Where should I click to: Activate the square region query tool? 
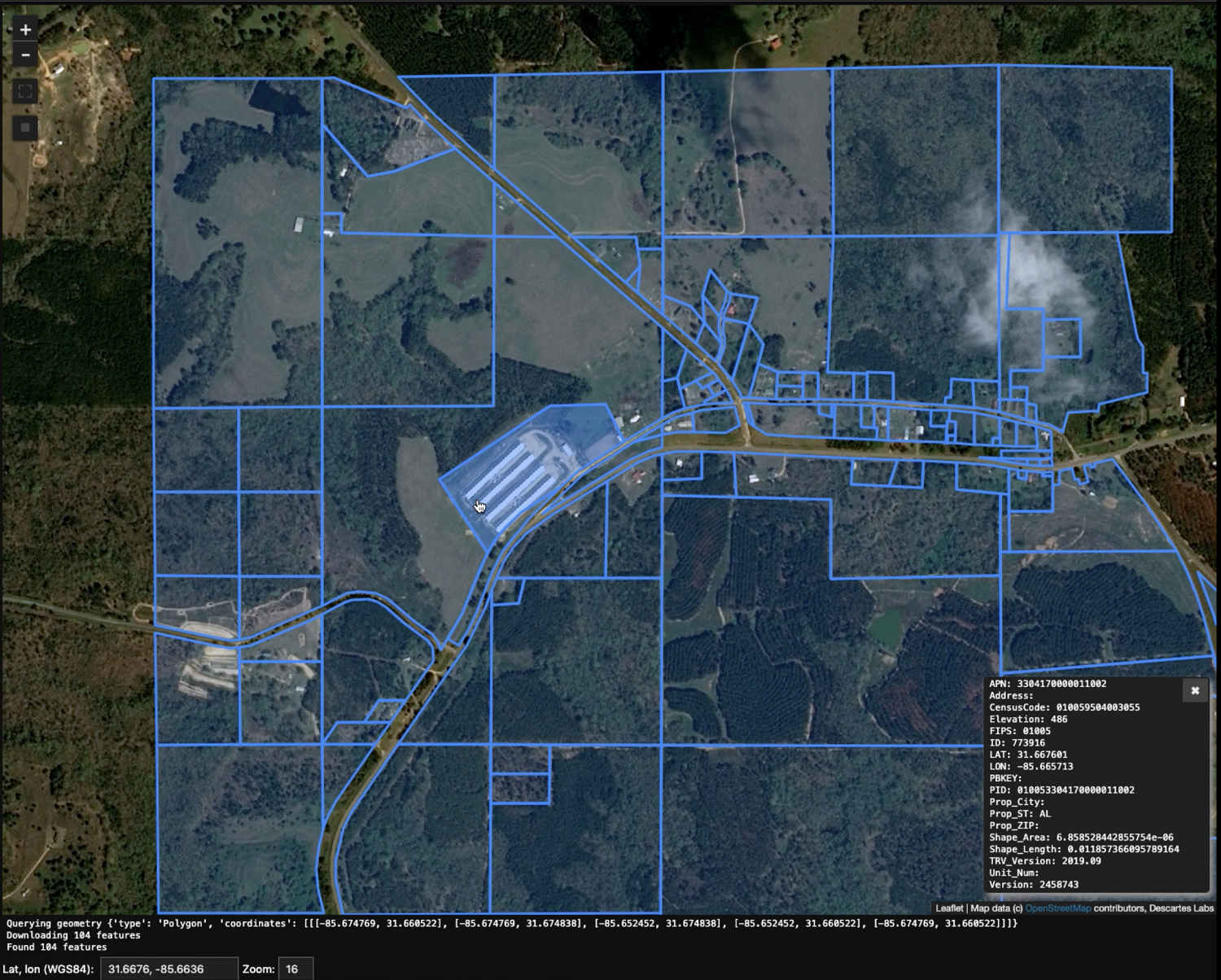click(x=24, y=127)
